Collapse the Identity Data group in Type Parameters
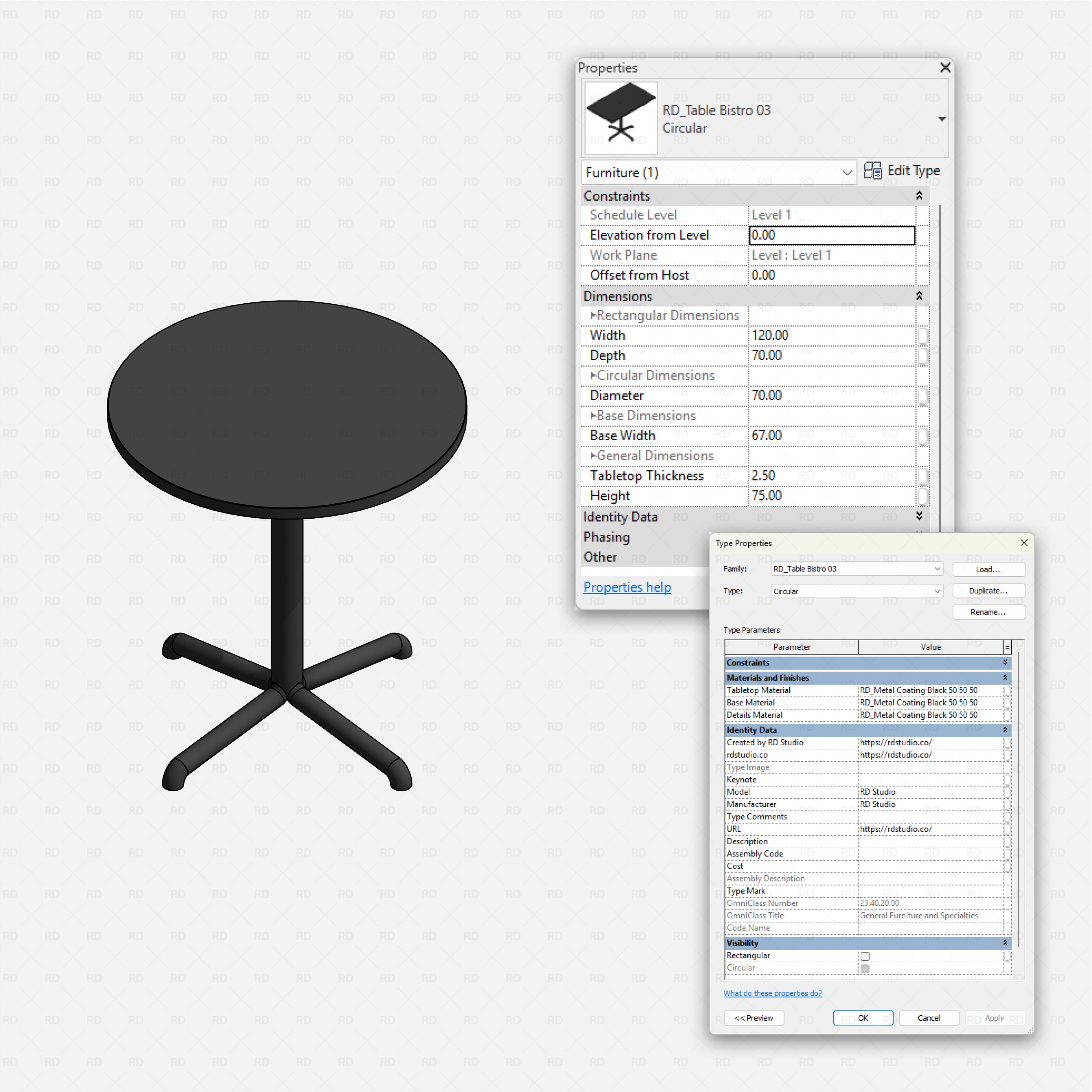This screenshot has height=1092, width=1092. 1005,730
